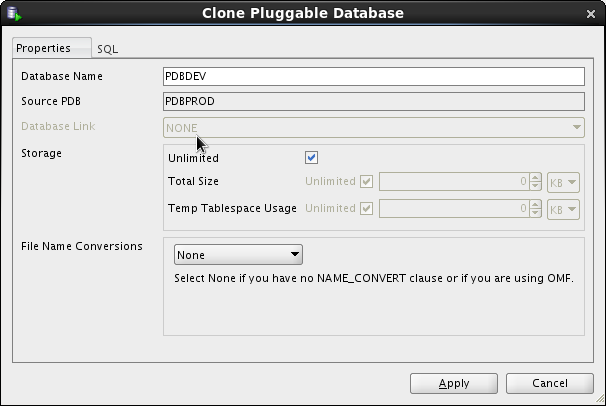Screen dimensions: 606x406
Task: Decrease Total Size with the down arrow
Action: (x=535, y=186)
